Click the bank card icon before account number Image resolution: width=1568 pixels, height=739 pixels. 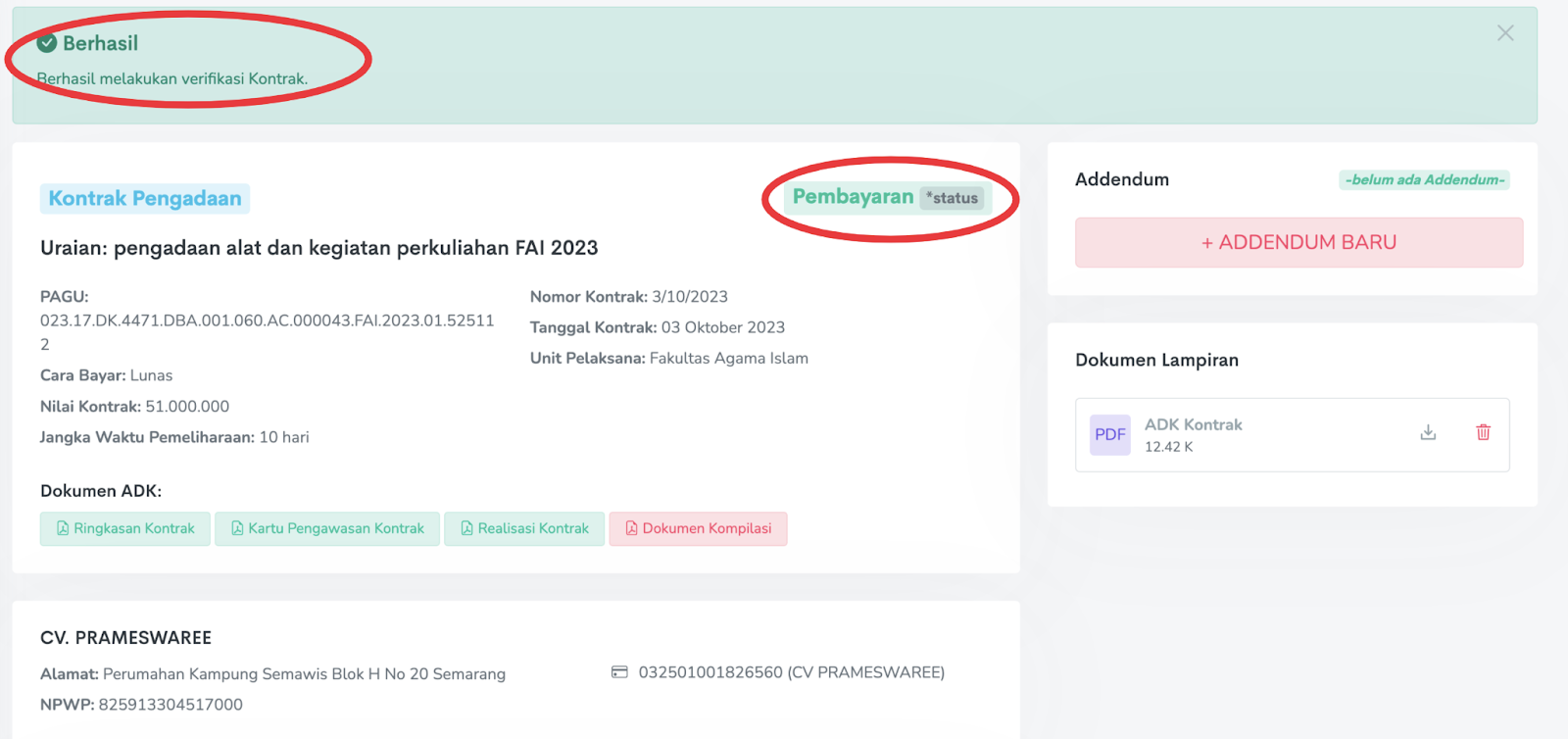(619, 672)
